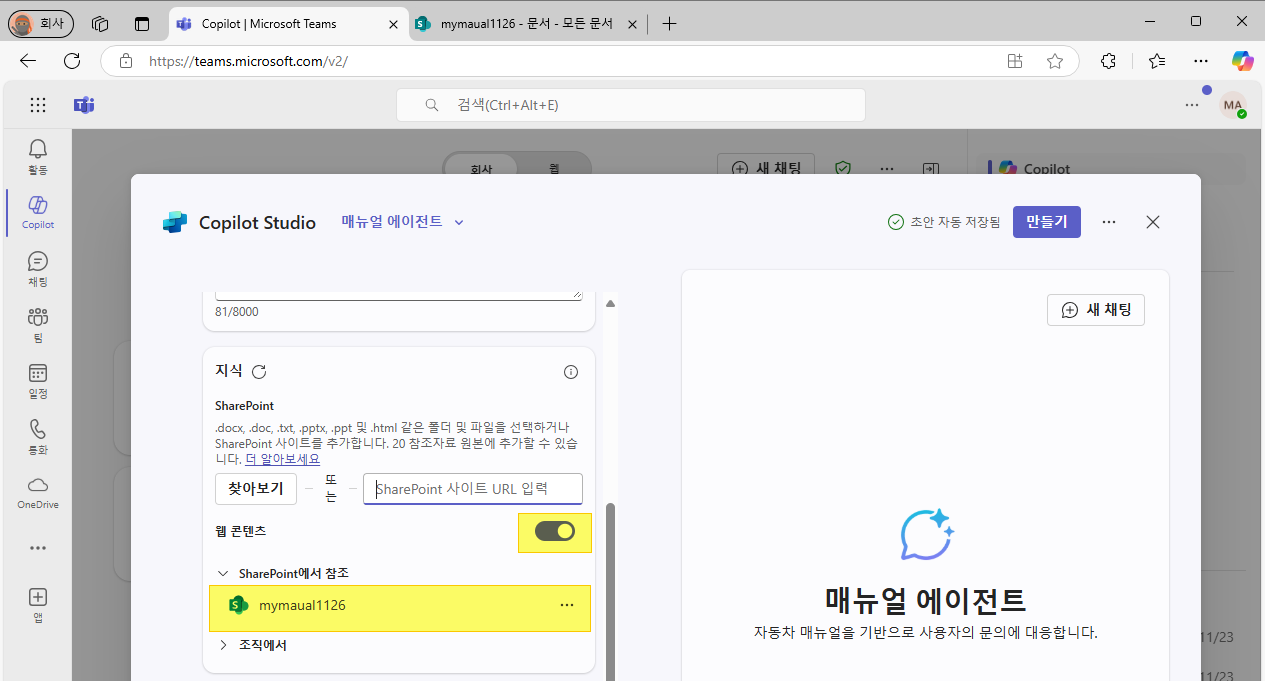Click the 초안 자동 저장됨 status
The height and width of the screenshot is (681, 1265).
tap(943, 222)
